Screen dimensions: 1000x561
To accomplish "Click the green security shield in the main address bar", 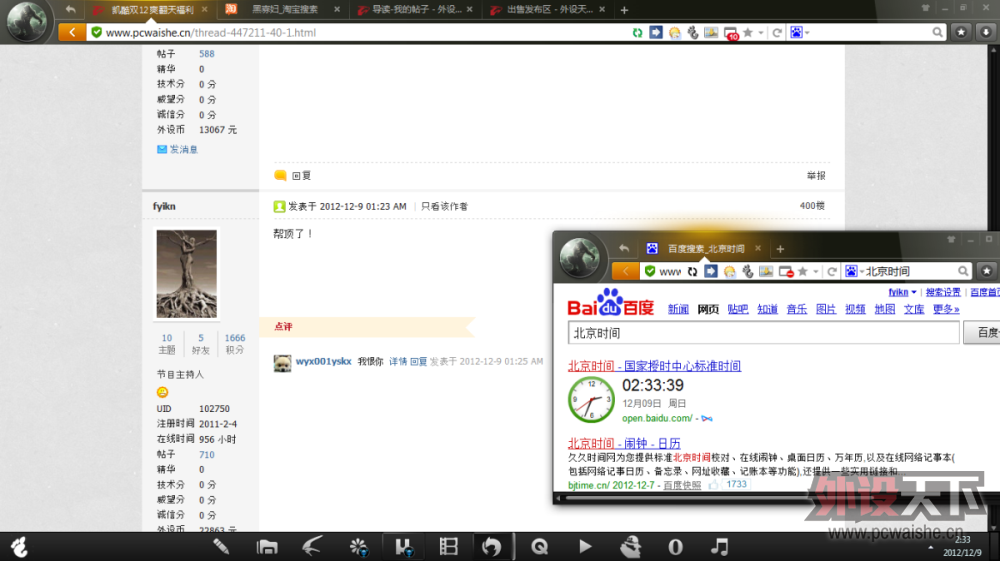I will [96, 32].
